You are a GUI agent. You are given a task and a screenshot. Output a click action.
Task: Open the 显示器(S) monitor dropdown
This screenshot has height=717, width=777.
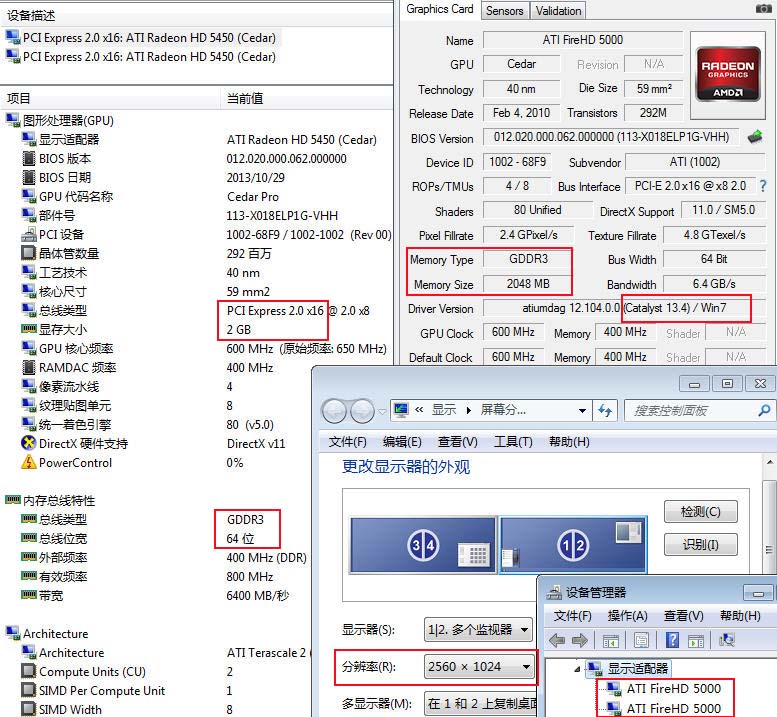click(x=478, y=630)
